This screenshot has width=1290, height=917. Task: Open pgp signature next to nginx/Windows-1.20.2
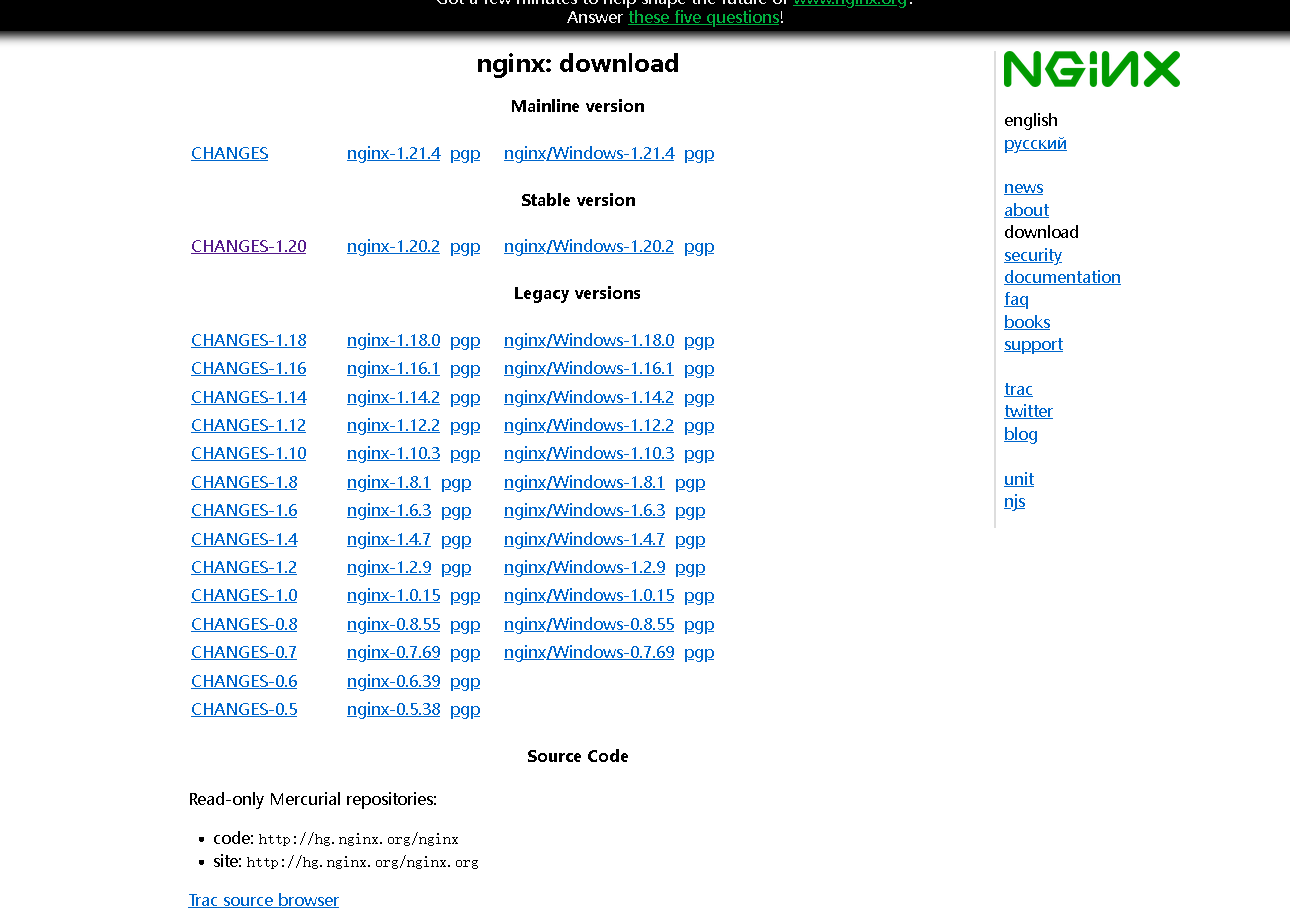coord(699,246)
